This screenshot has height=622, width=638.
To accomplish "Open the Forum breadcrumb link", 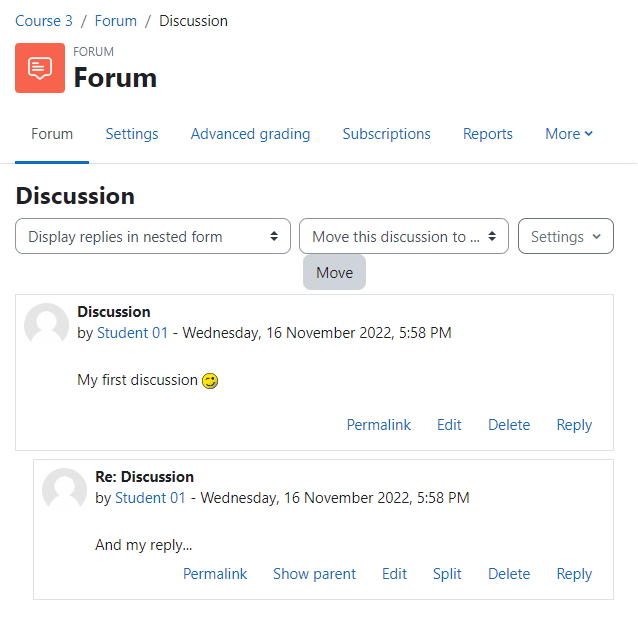I will pos(116,21).
